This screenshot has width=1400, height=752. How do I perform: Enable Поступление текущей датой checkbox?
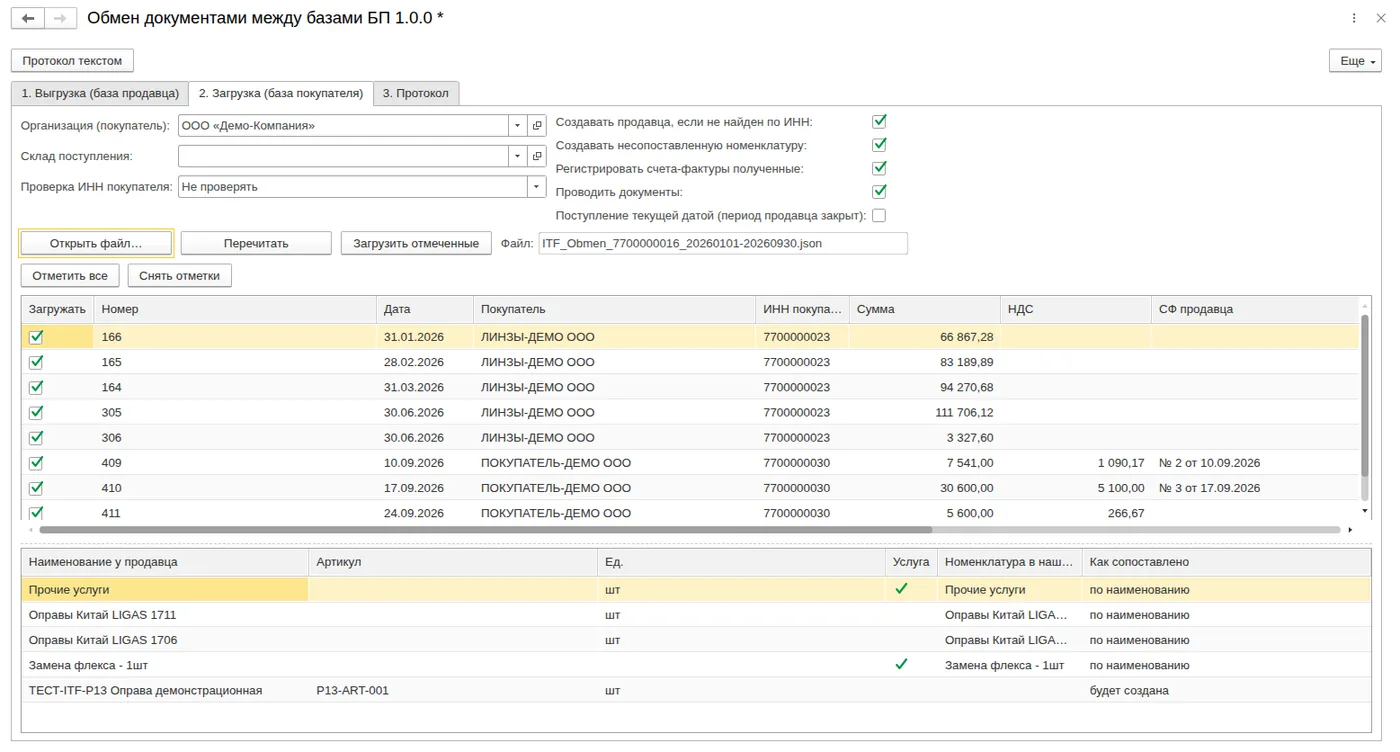click(879, 215)
